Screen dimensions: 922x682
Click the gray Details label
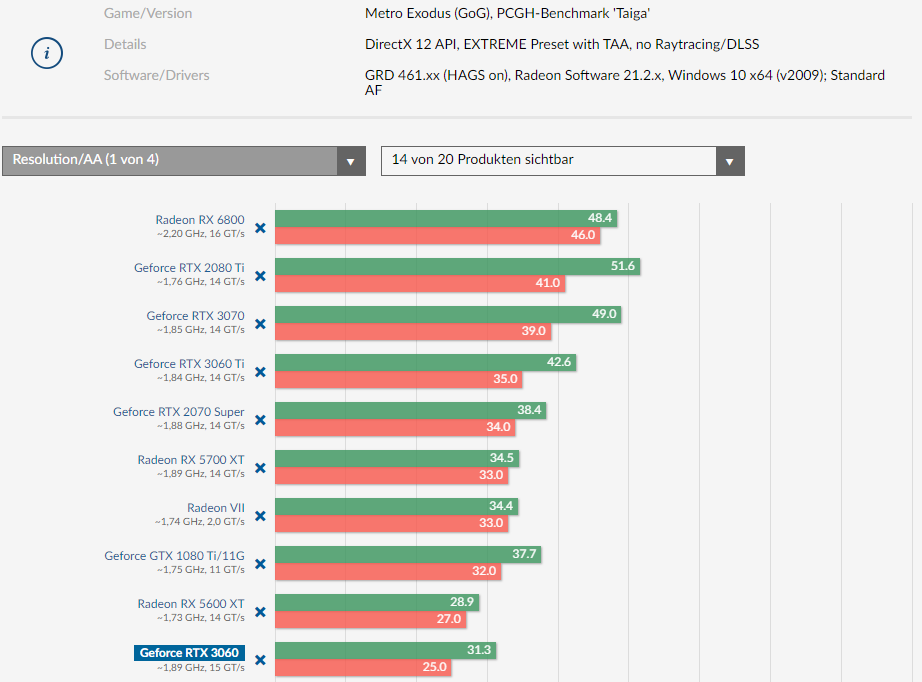pos(125,45)
